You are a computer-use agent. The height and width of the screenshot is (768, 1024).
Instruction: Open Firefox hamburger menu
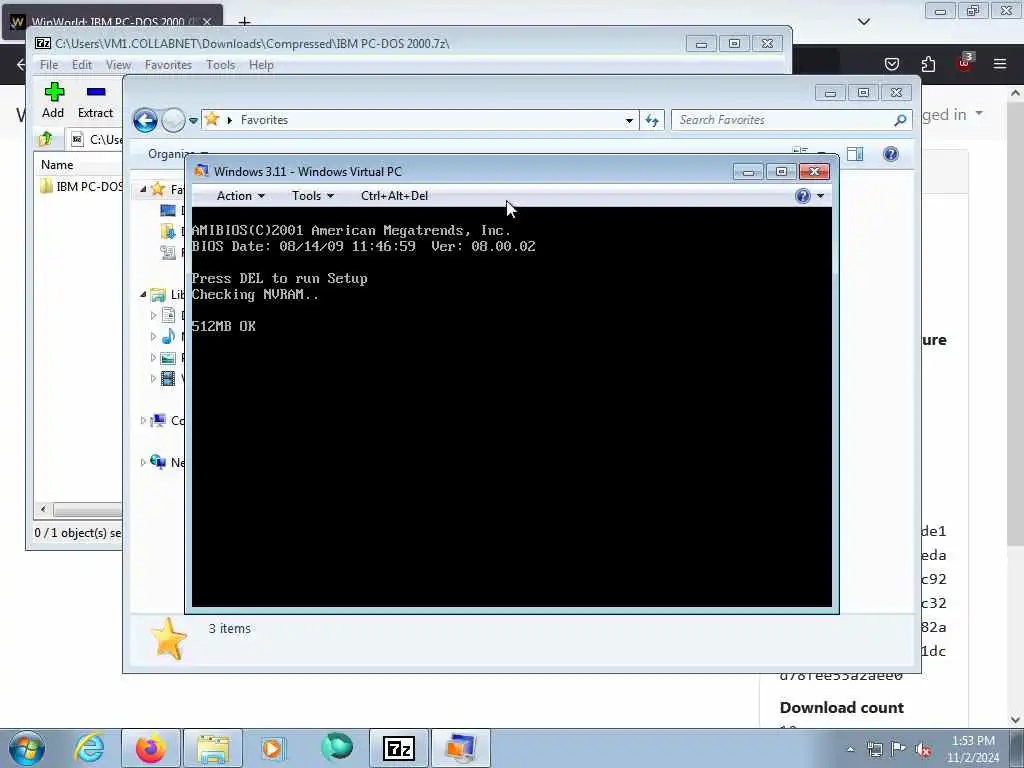pos(1000,64)
